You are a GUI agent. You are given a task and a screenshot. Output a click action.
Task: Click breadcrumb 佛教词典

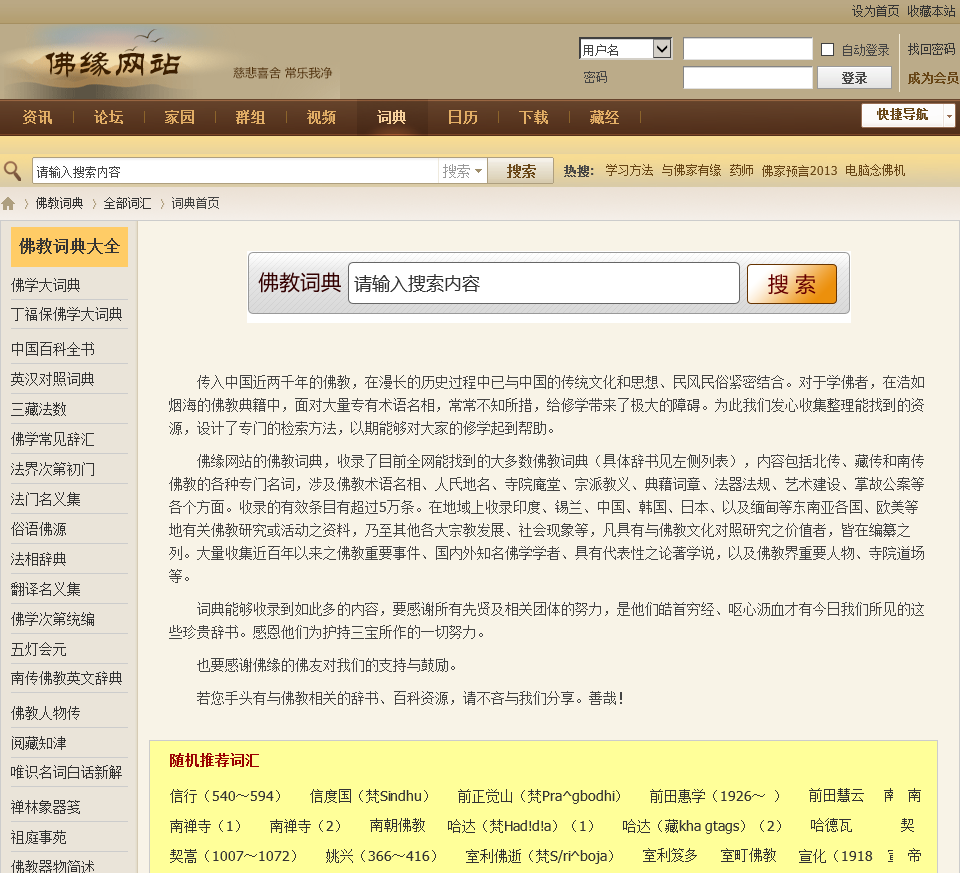click(x=59, y=203)
